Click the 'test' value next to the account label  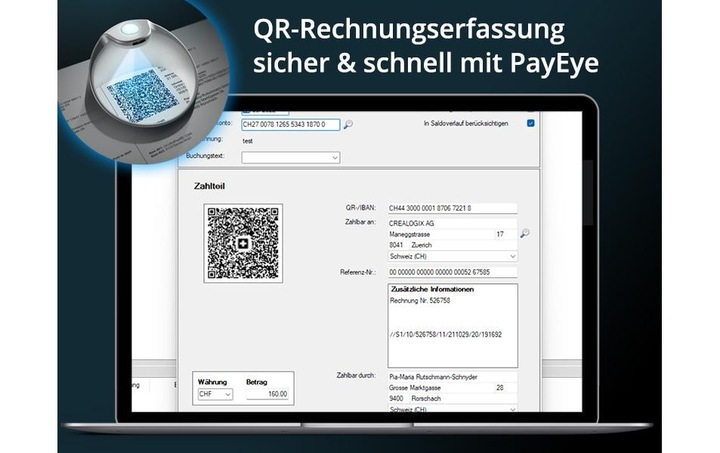pyautogui.click(x=248, y=141)
